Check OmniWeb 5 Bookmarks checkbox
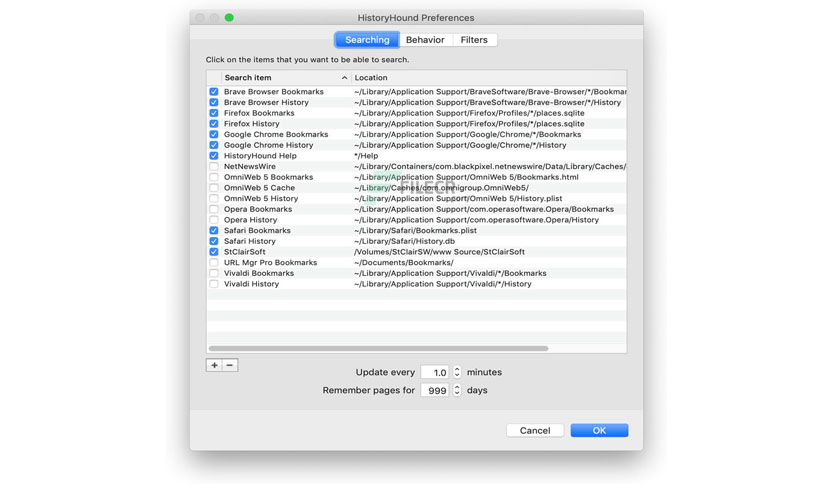 tap(214, 177)
